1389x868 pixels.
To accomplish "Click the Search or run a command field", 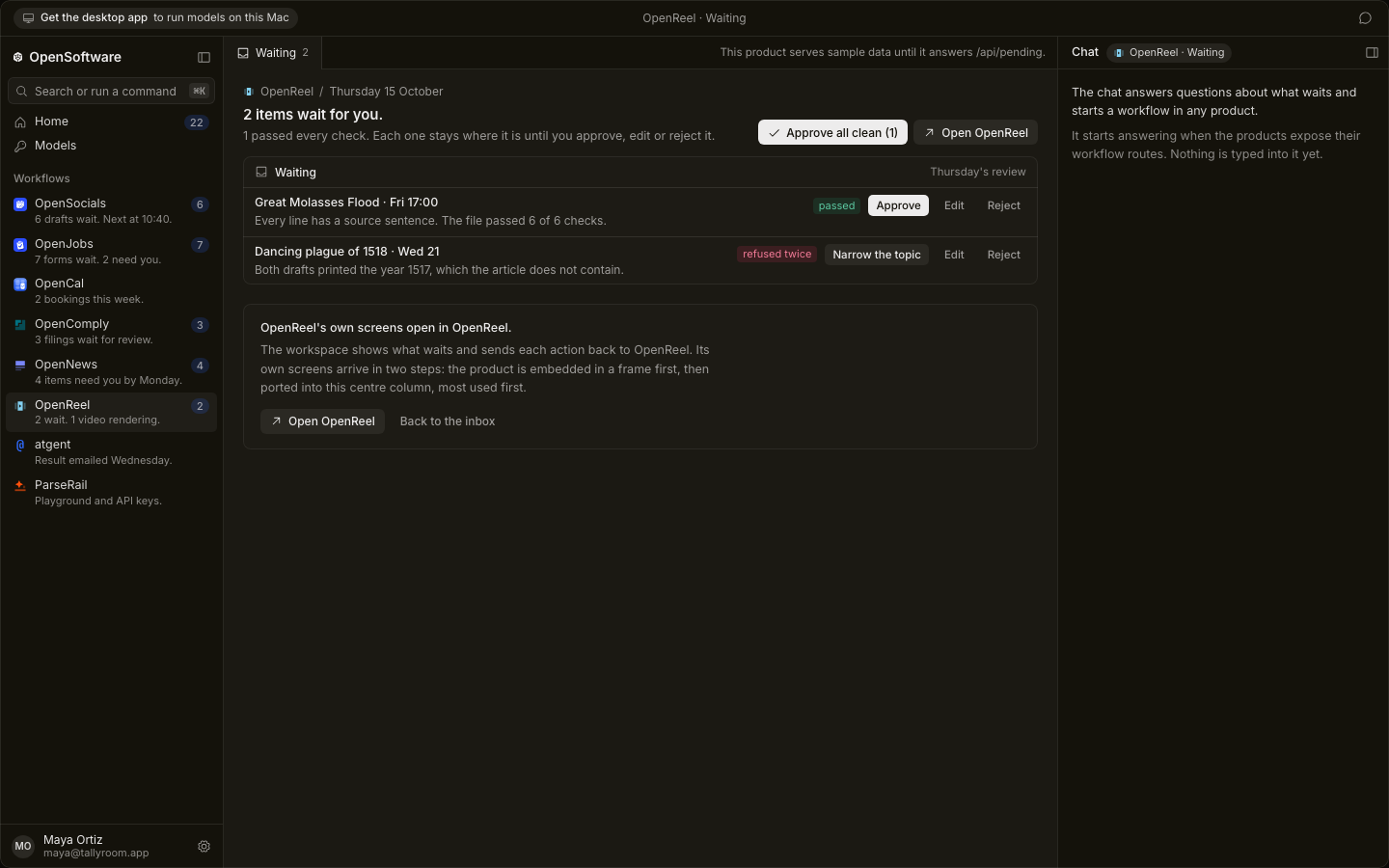I will pos(111,92).
